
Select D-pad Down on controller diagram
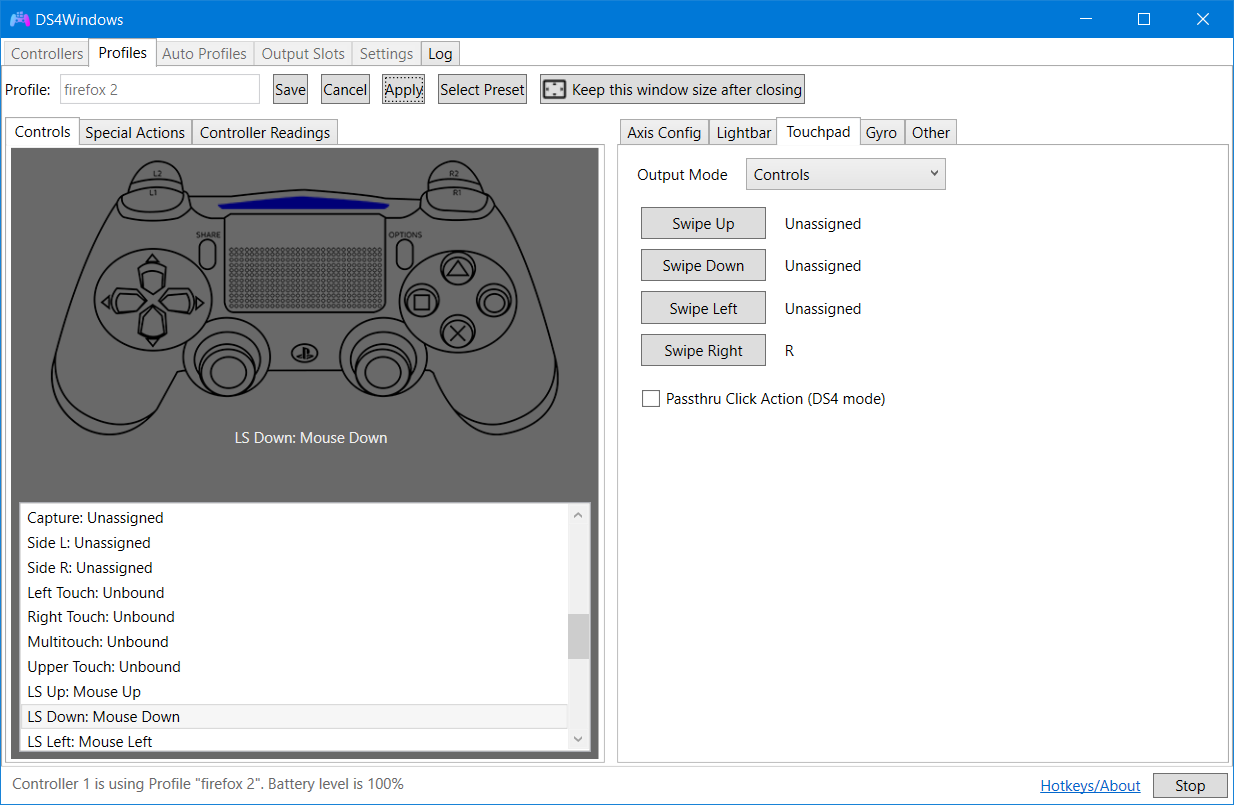point(150,323)
